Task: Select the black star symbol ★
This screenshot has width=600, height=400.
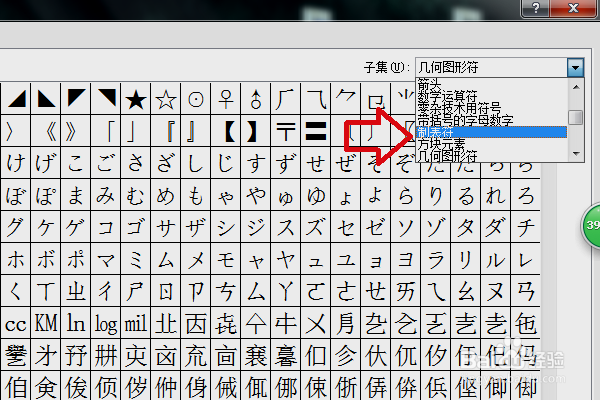Action: (x=136, y=100)
